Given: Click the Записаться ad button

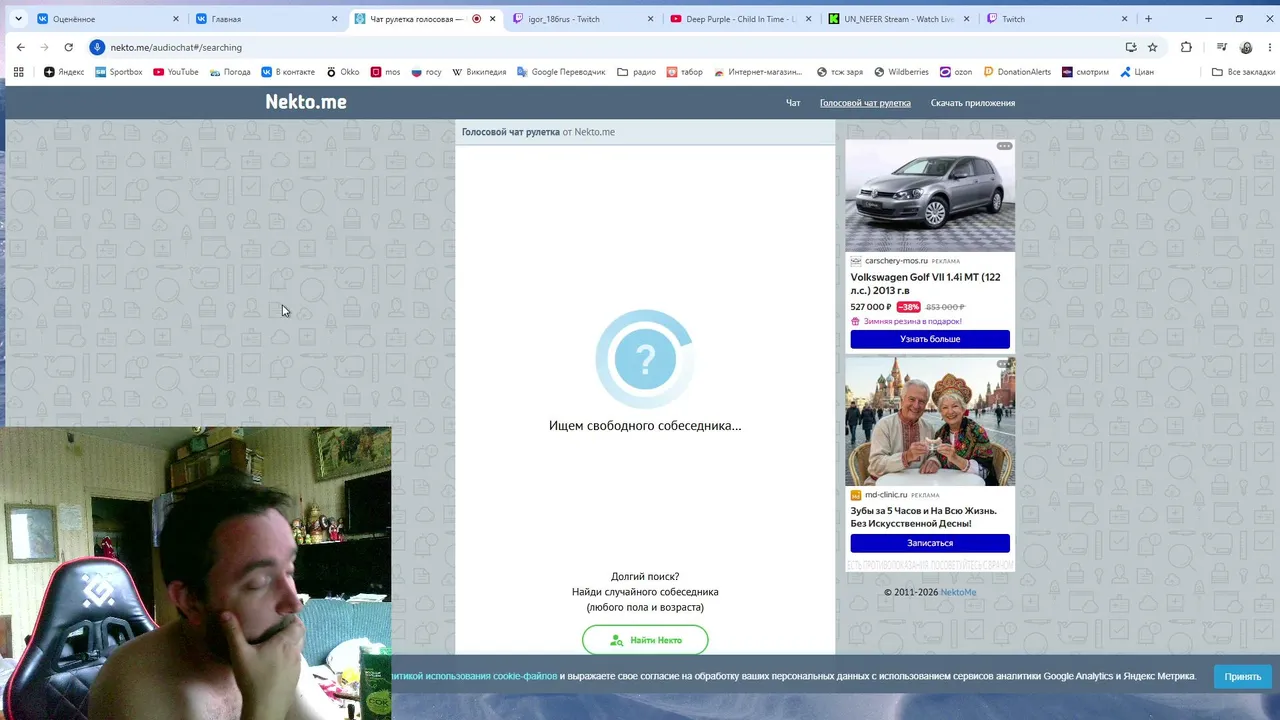Looking at the screenshot, I should coord(930,543).
